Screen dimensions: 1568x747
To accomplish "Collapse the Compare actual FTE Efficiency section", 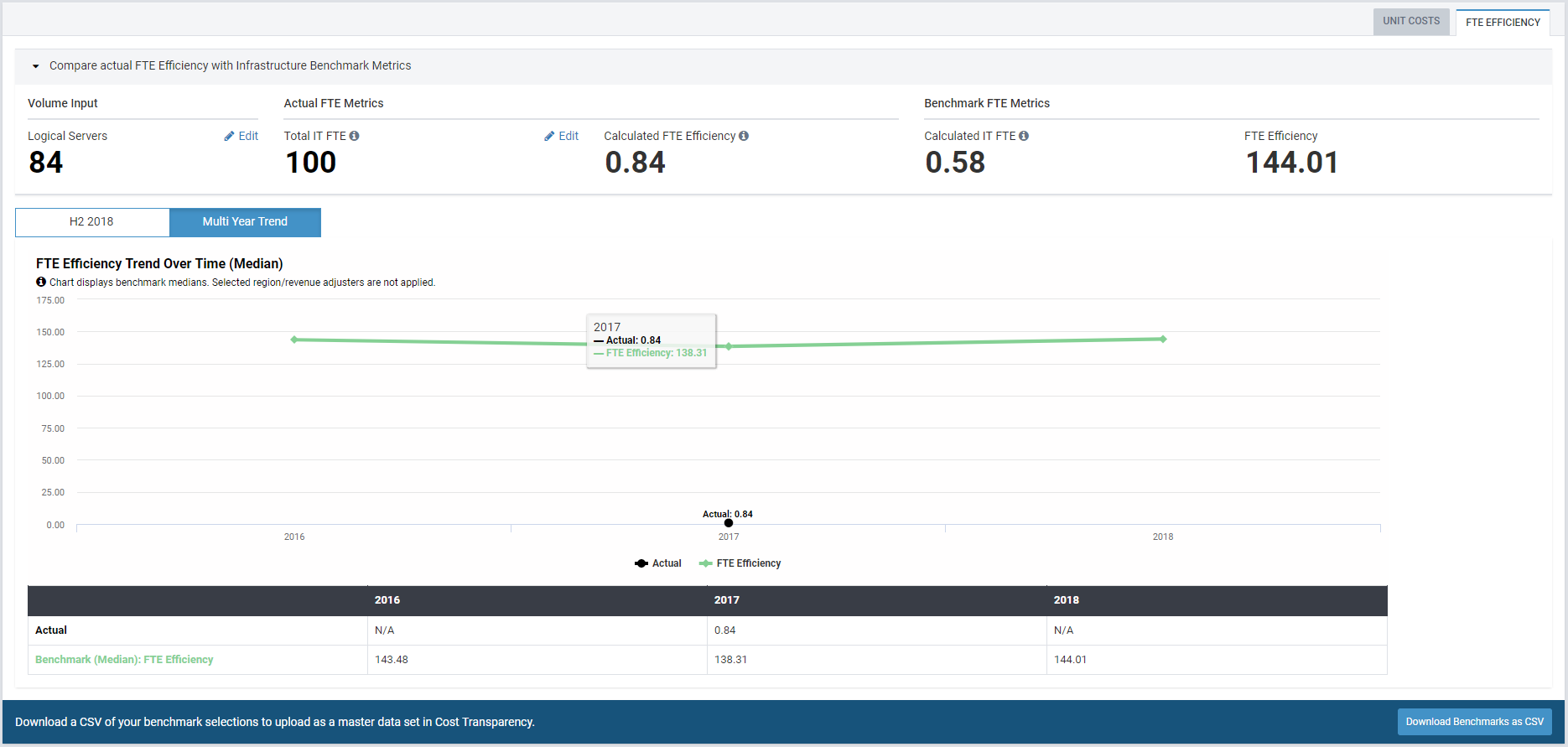I will tap(36, 66).
